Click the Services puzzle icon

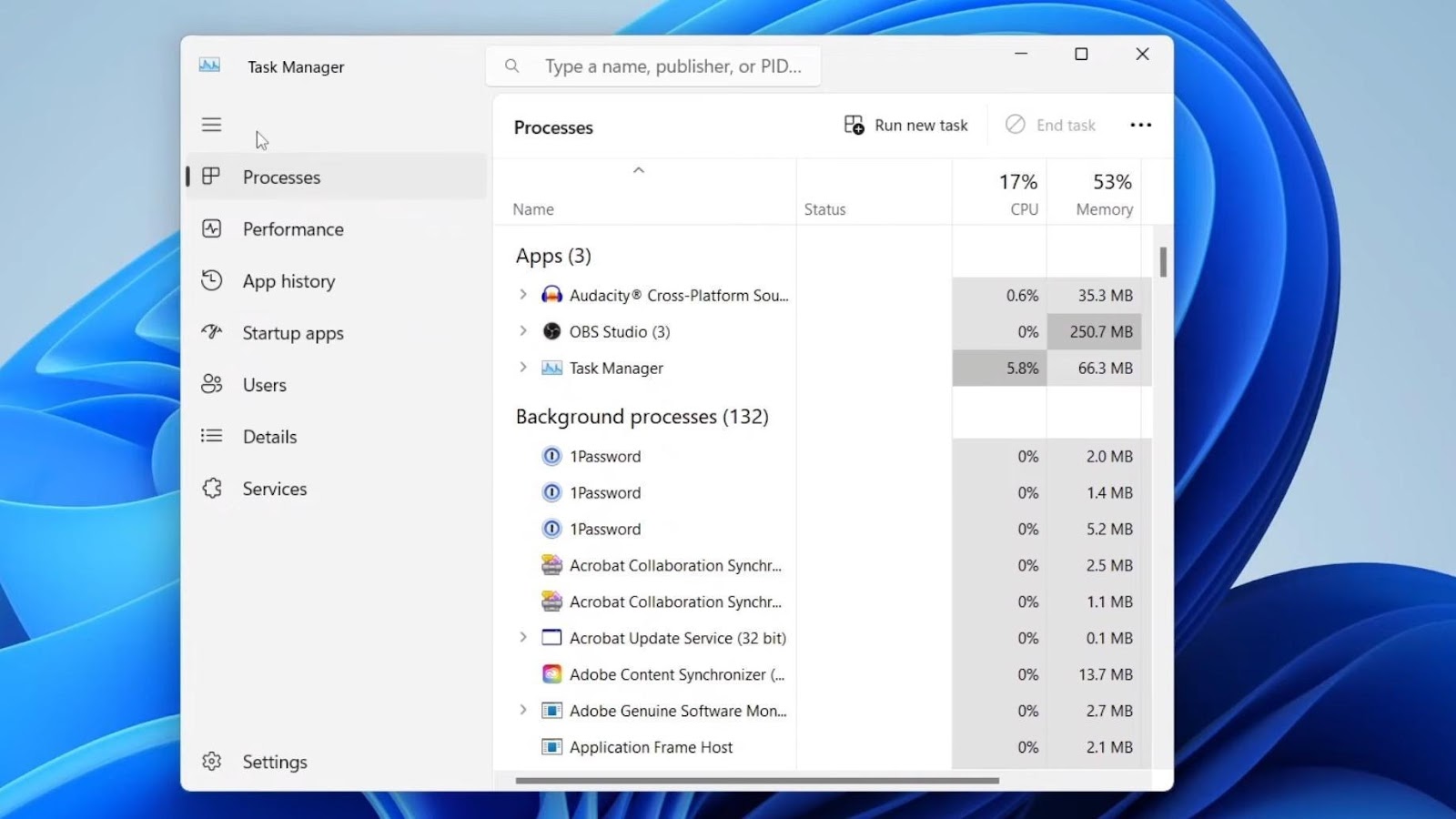(211, 488)
